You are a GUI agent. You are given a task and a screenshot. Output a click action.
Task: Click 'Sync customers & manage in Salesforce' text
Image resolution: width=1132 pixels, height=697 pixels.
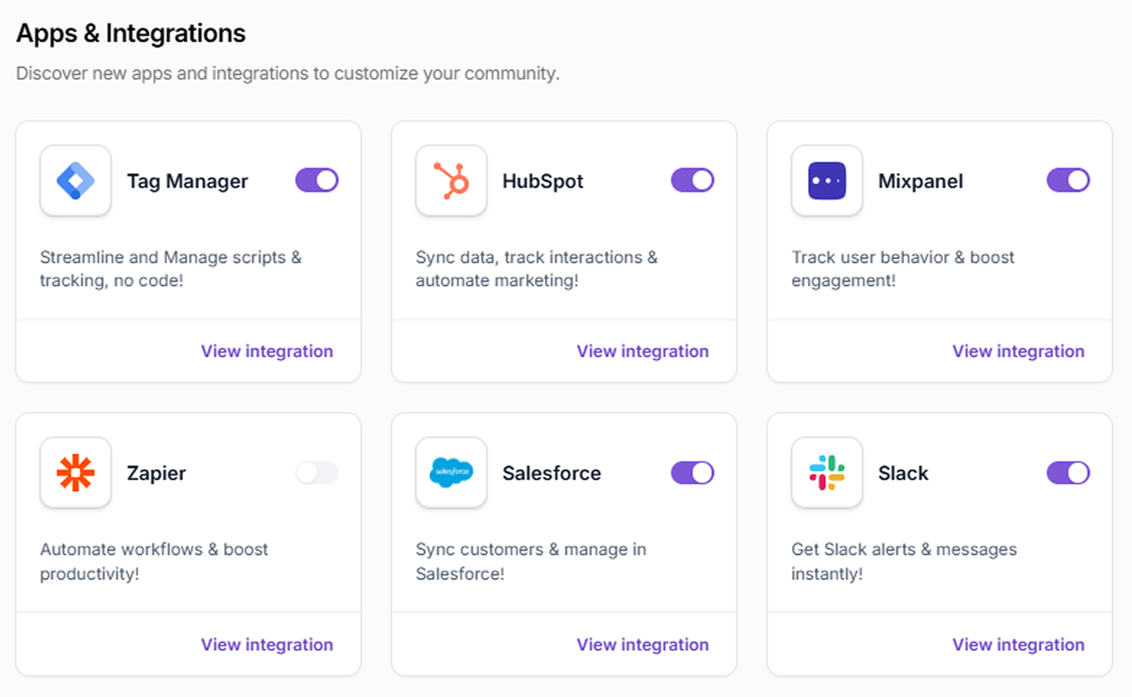pos(531,561)
